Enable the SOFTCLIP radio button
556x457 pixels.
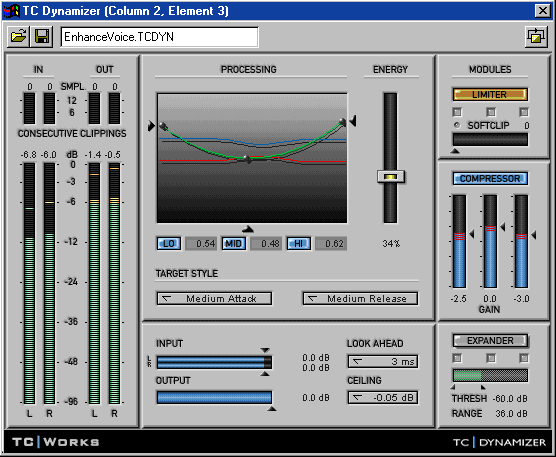(x=457, y=125)
